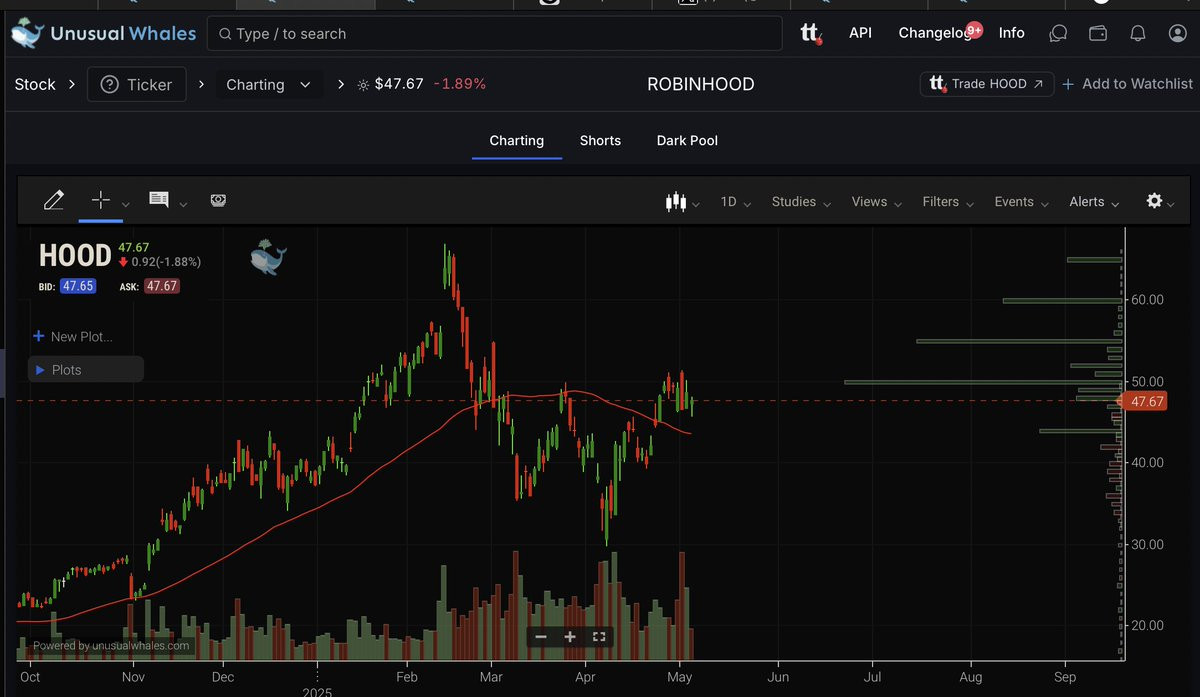This screenshot has width=1200, height=697.
Task: Click the Unusual Whales whale logo
Action: (x=28, y=33)
